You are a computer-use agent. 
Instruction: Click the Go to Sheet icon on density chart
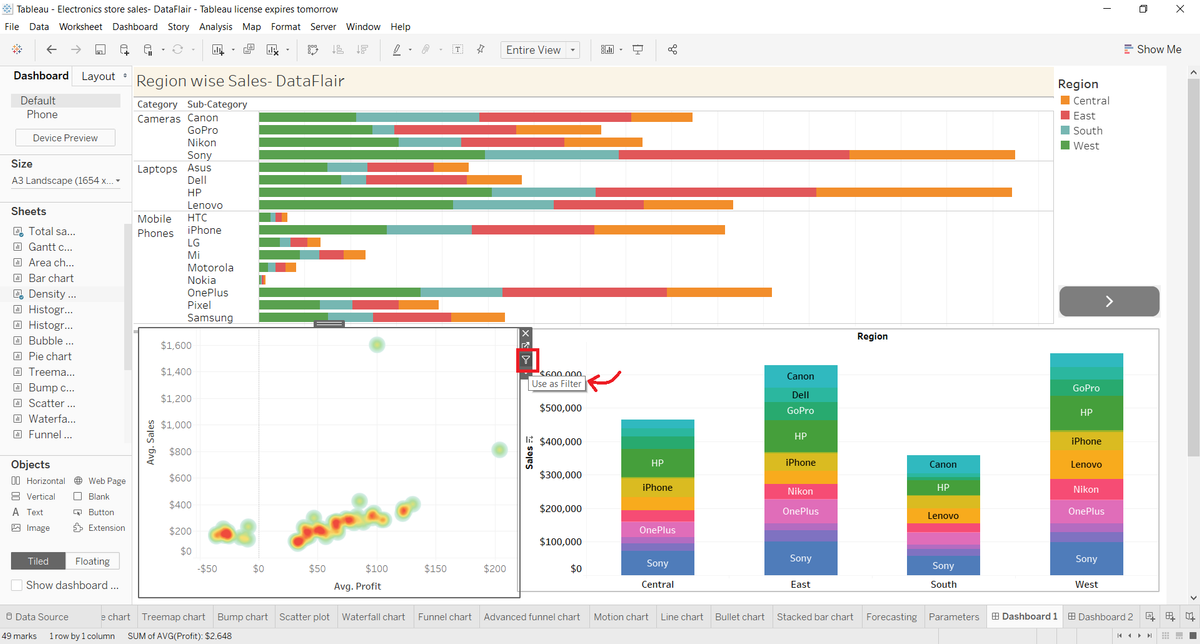point(526,346)
